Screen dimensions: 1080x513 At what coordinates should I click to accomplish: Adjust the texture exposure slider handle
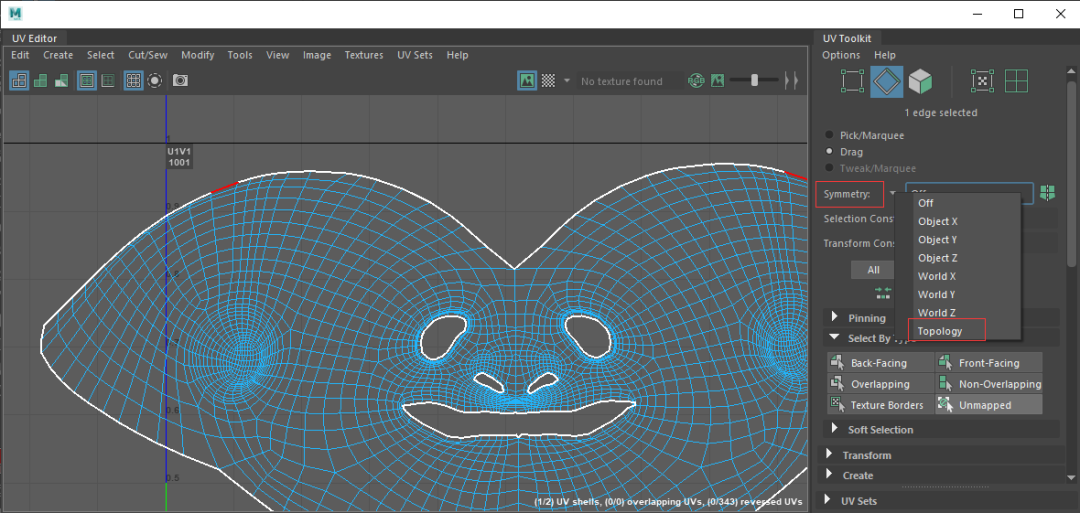[755, 81]
